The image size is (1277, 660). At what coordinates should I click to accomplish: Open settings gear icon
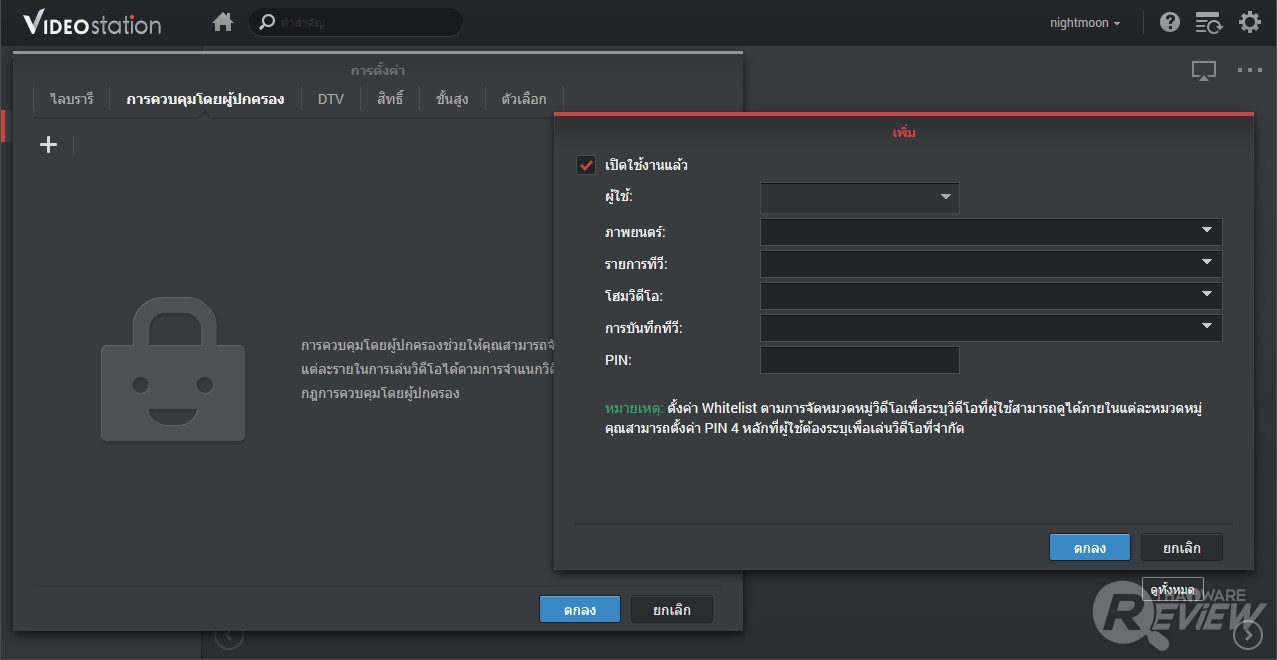coord(1250,22)
